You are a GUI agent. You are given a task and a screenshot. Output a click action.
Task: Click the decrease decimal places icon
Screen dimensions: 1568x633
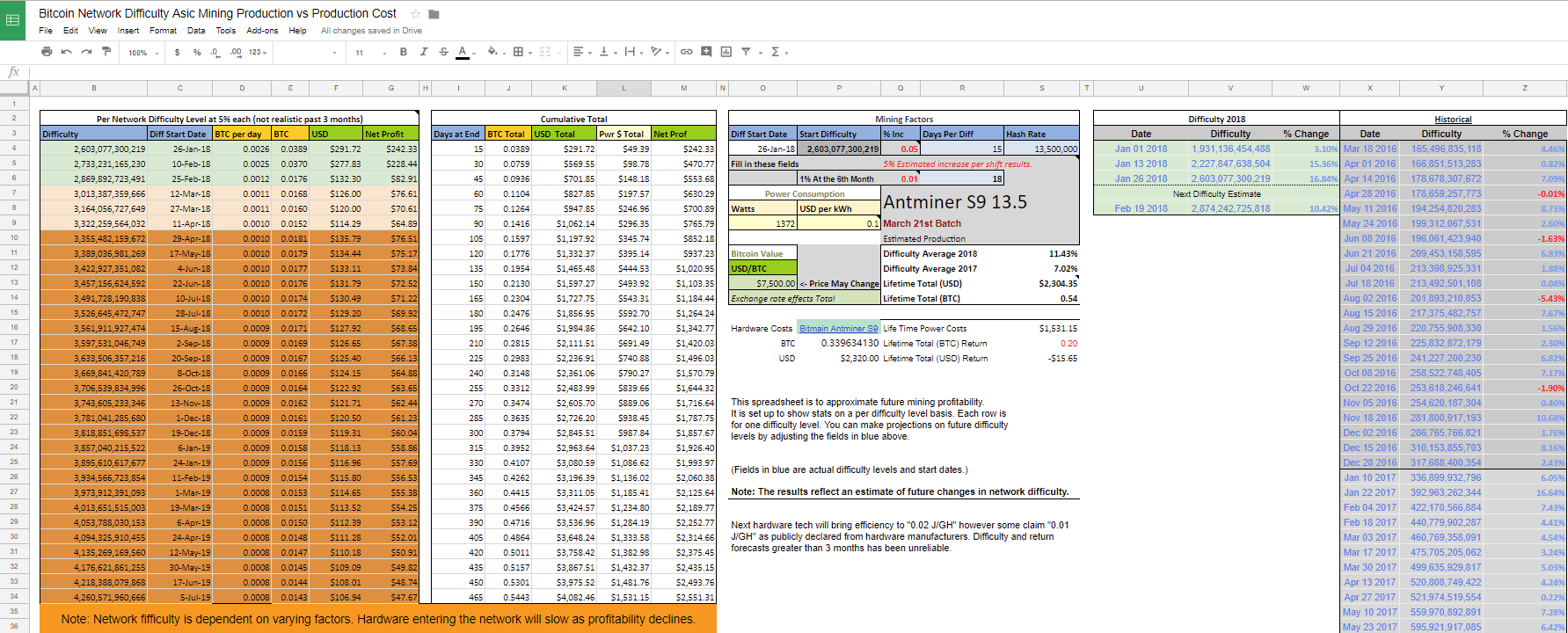(215, 53)
